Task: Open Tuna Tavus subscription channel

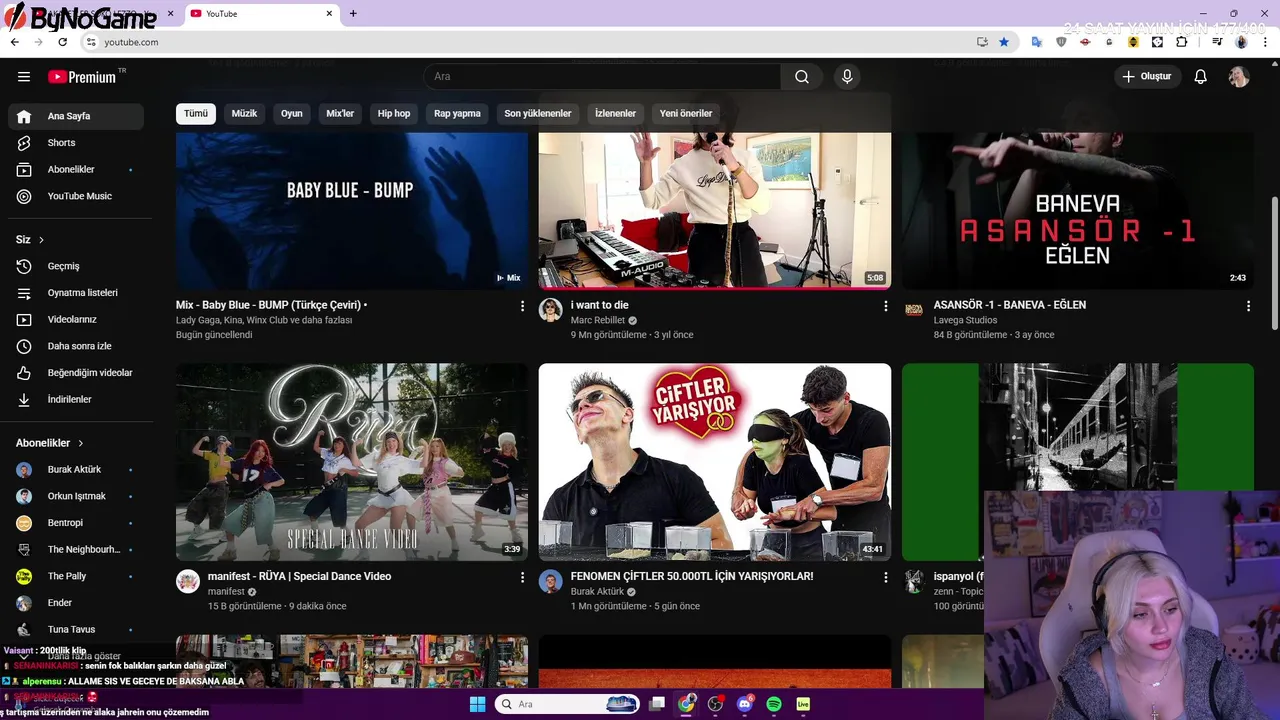Action: tap(76, 630)
